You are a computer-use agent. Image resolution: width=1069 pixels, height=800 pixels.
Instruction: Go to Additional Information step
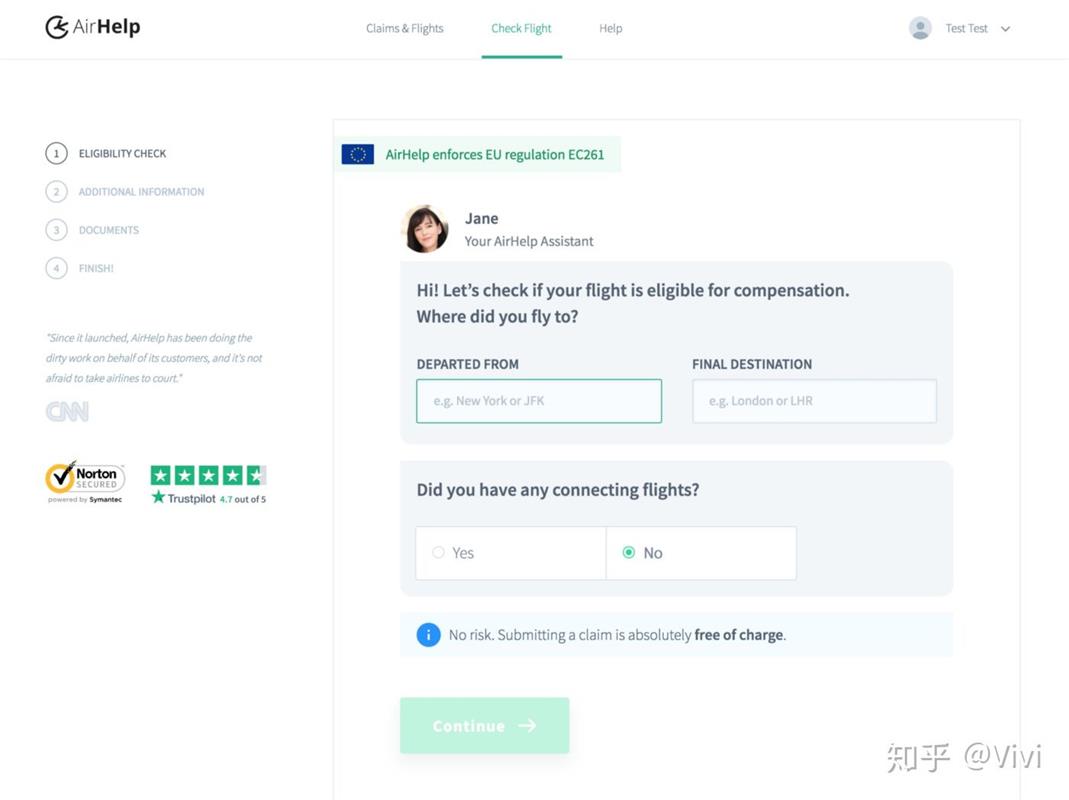coord(141,192)
